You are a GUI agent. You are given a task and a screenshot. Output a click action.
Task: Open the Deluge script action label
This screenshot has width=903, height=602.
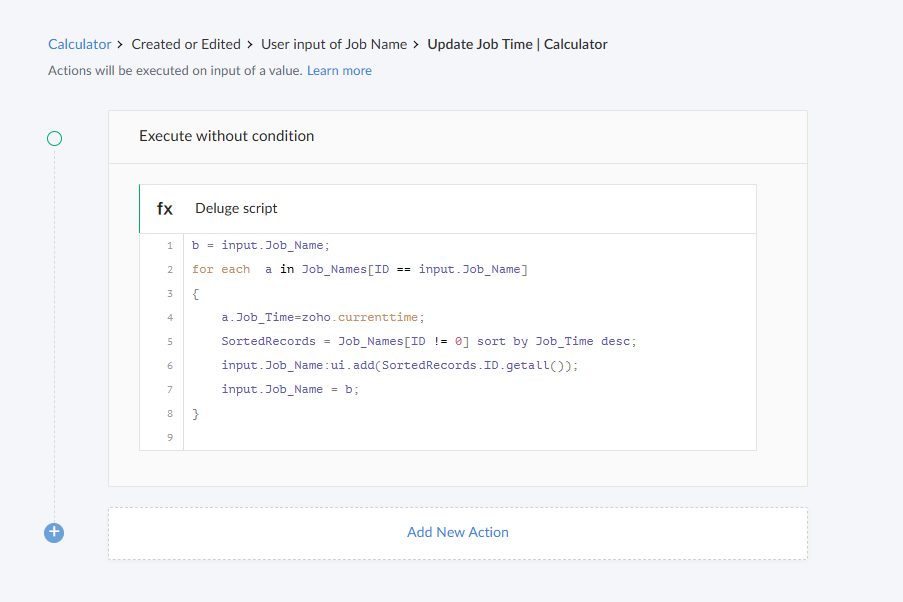(236, 209)
